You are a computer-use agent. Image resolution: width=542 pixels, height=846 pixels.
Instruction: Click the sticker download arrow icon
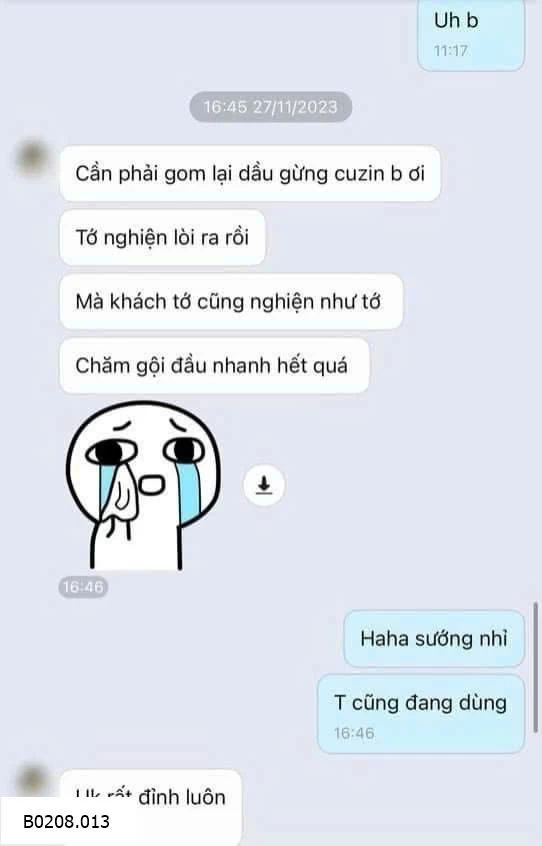click(x=264, y=484)
